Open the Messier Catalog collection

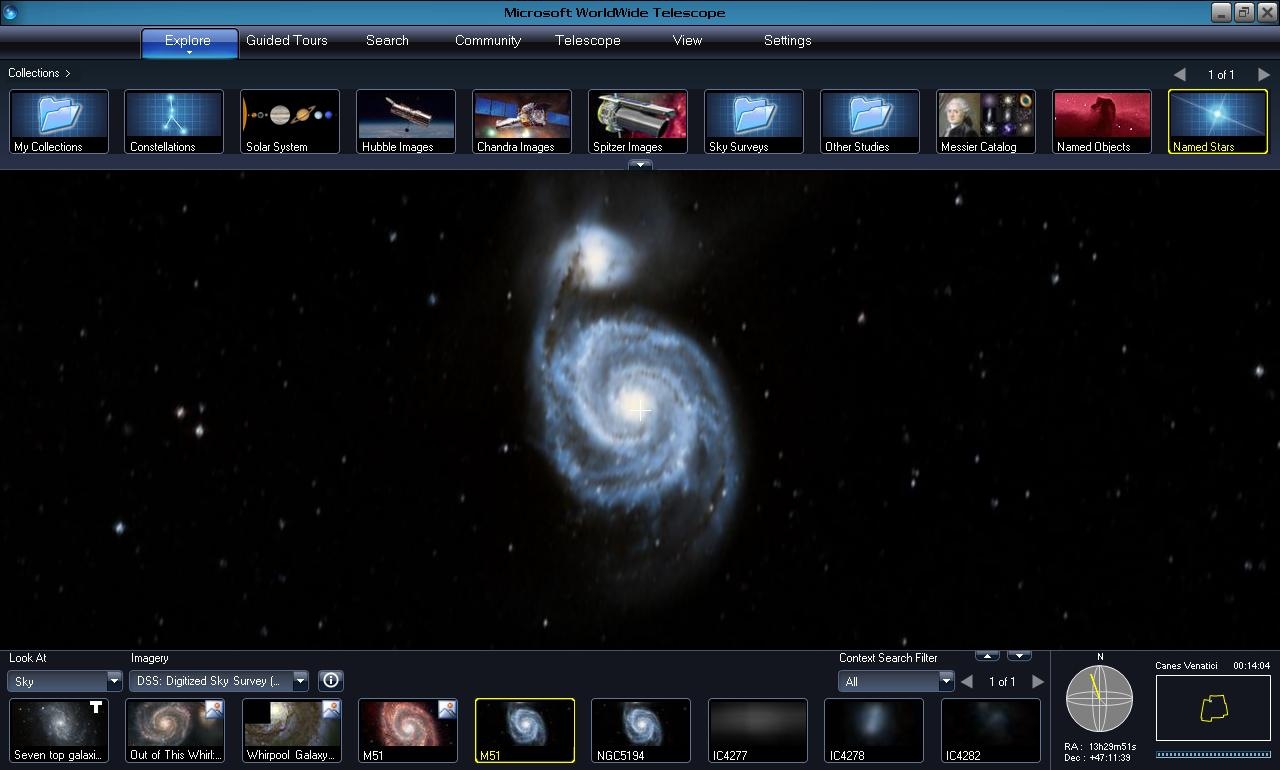tap(986, 121)
